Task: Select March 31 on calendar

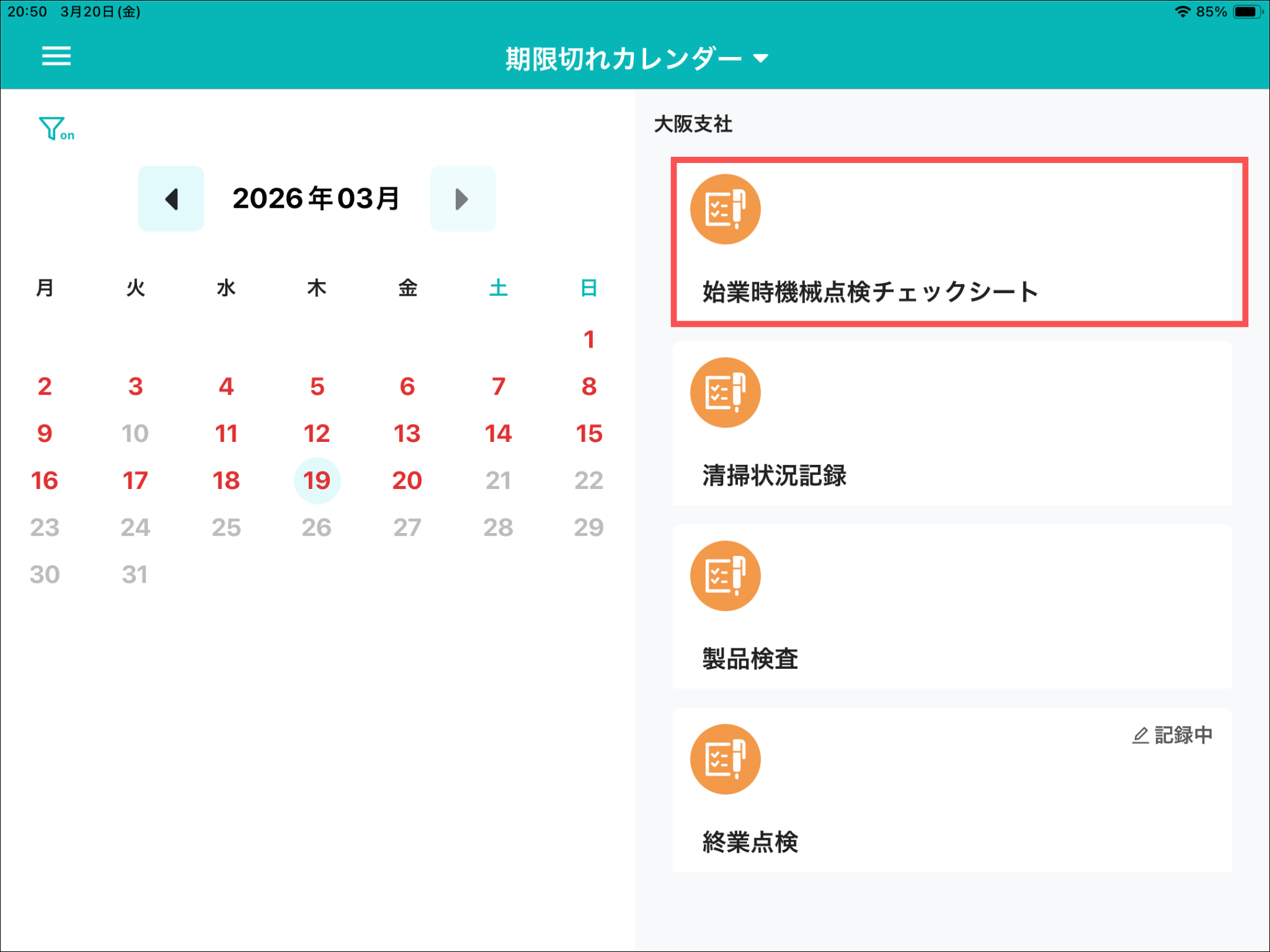Action: tap(135, 575)
